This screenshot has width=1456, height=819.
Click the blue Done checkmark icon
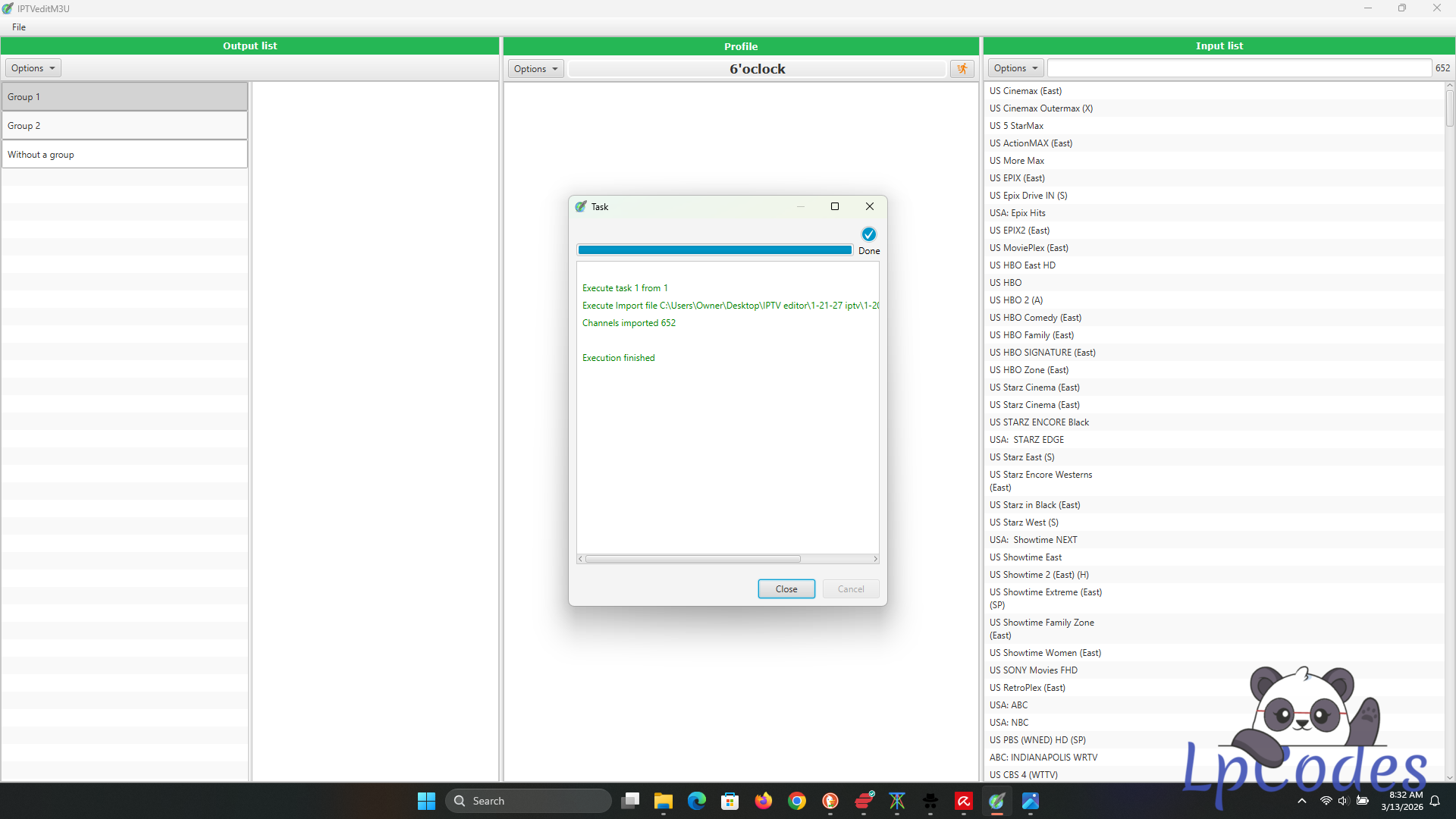[x=869, y=234]
